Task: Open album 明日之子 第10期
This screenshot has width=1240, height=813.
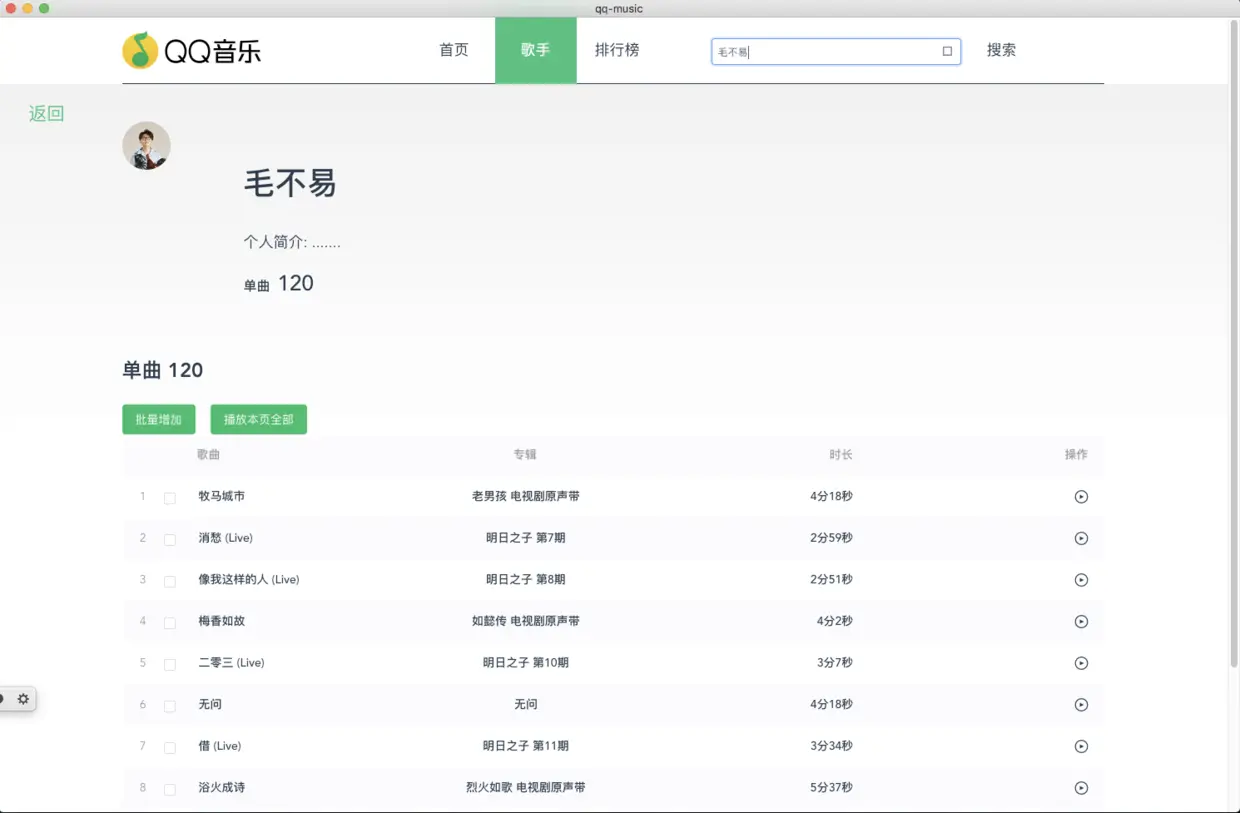Action: click(x=526, y=663)
